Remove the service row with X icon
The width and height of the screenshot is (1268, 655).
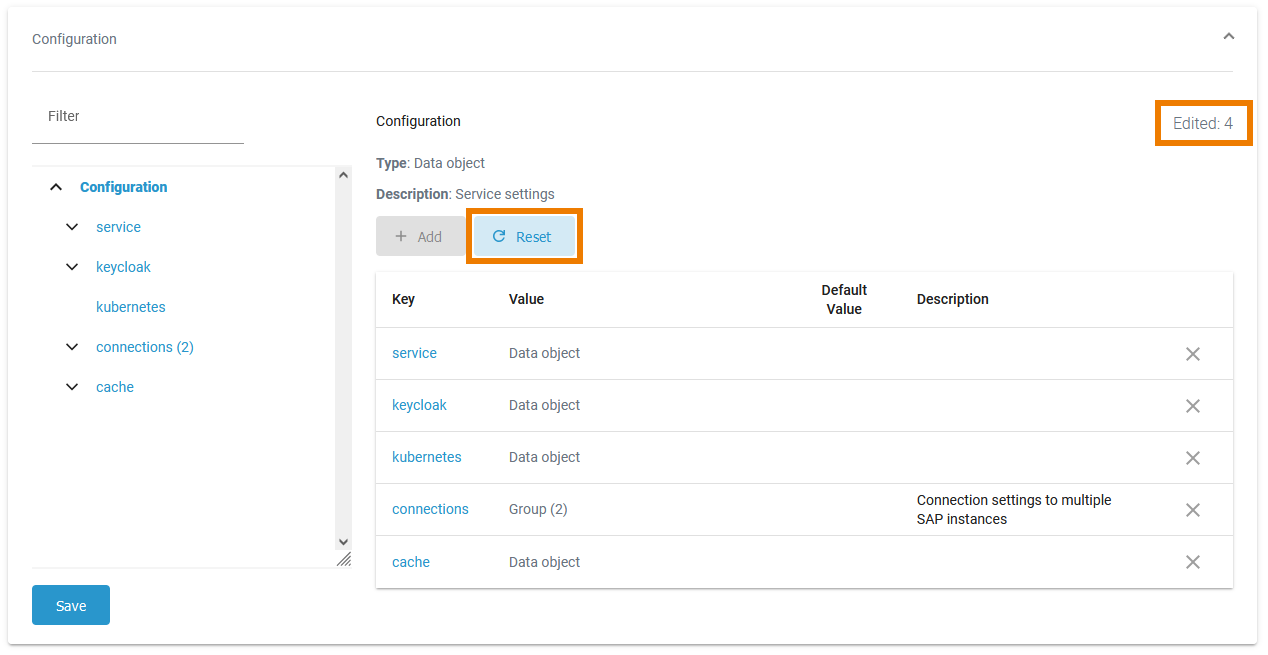pos(1192,354)
